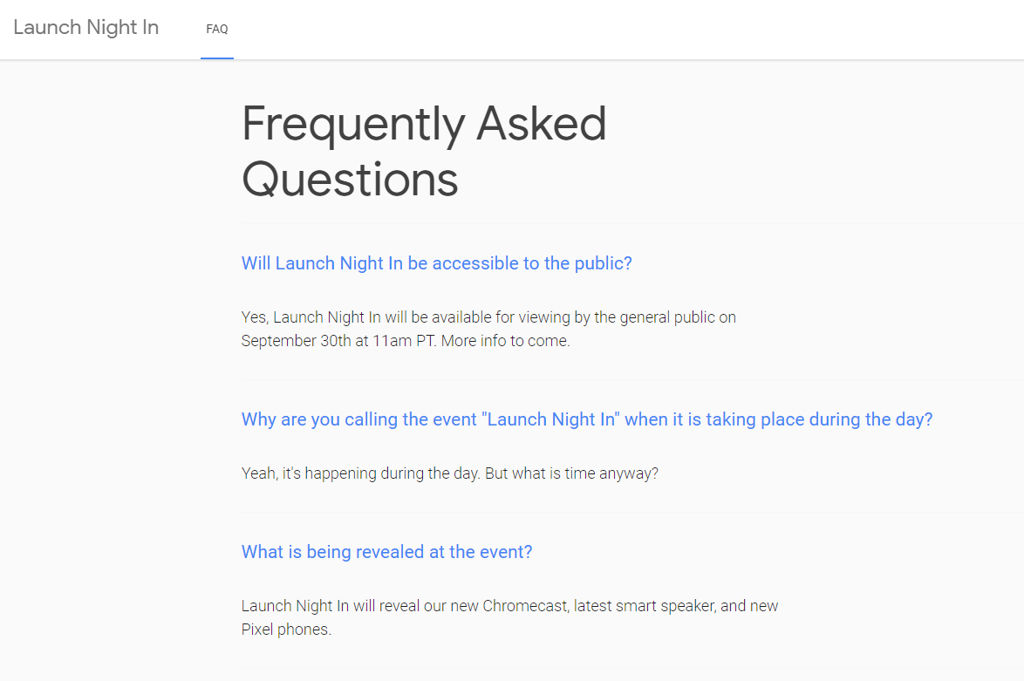This screenshot has width=1024, height=681.
Task: Expand the What is being revealed question
Action: [x=386, y=551]
